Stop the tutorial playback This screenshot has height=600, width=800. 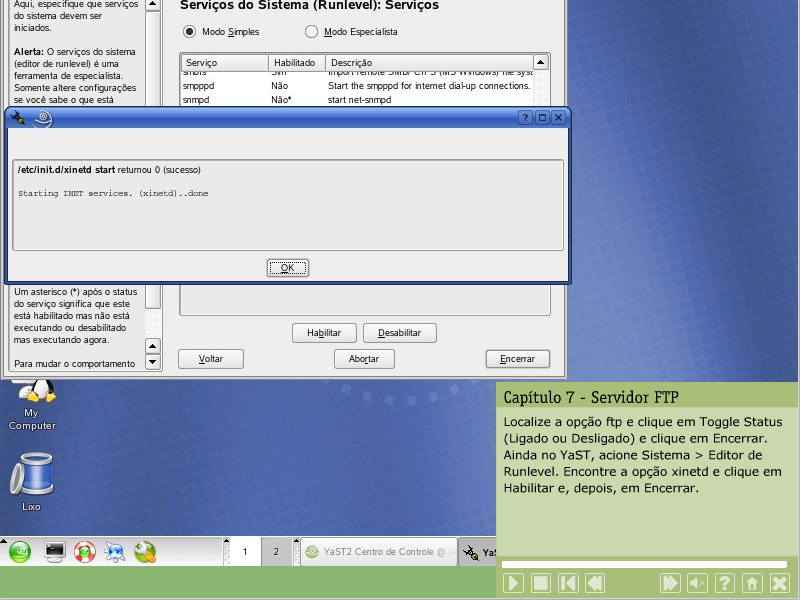click(540, 583)
